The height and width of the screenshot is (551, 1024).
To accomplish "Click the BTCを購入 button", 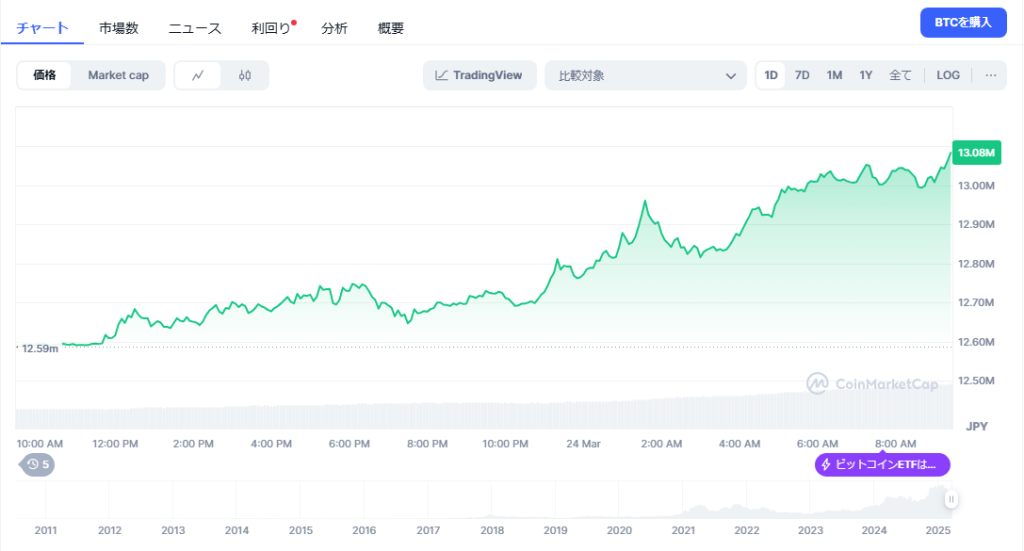I will click(963, 23).
